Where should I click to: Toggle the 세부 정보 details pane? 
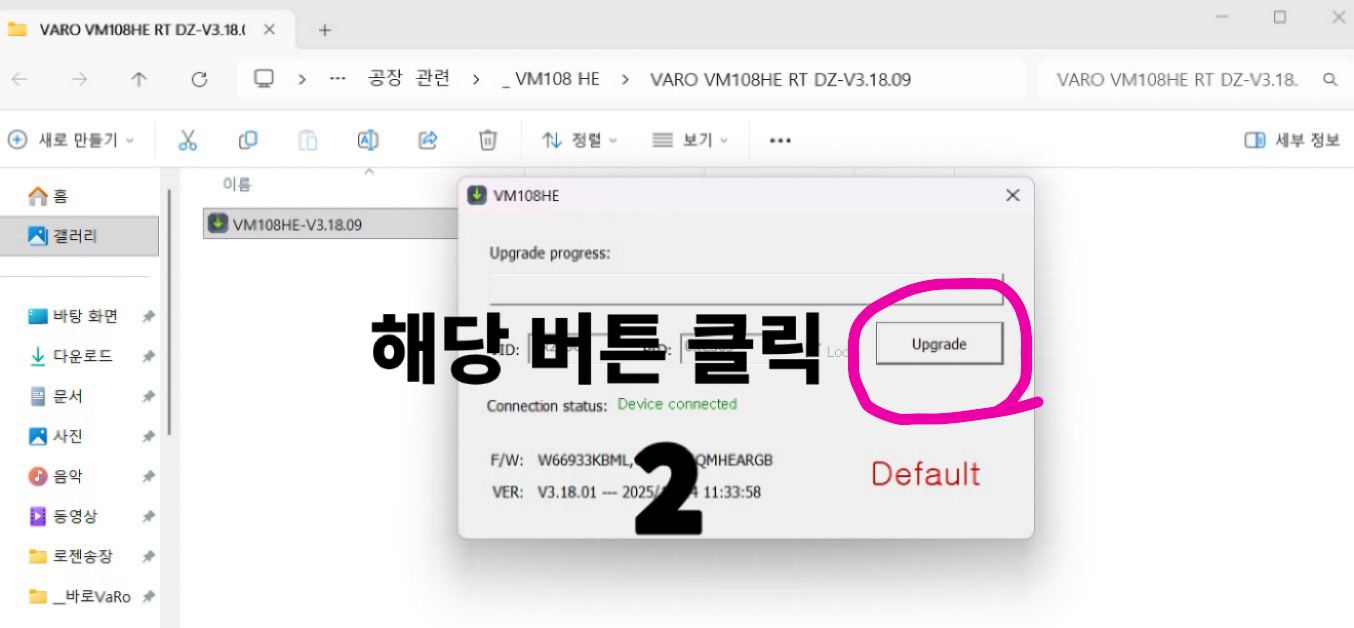click(1292, 140)
